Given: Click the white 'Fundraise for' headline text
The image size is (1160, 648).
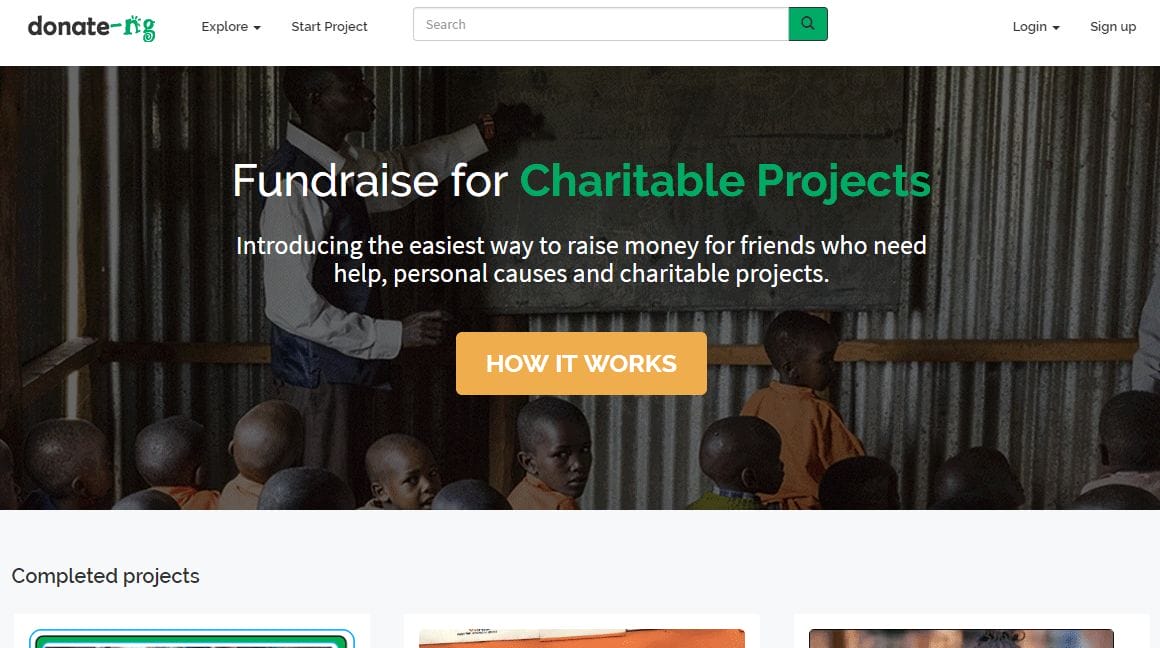Looking at the screenshot, I should point(370,181).
